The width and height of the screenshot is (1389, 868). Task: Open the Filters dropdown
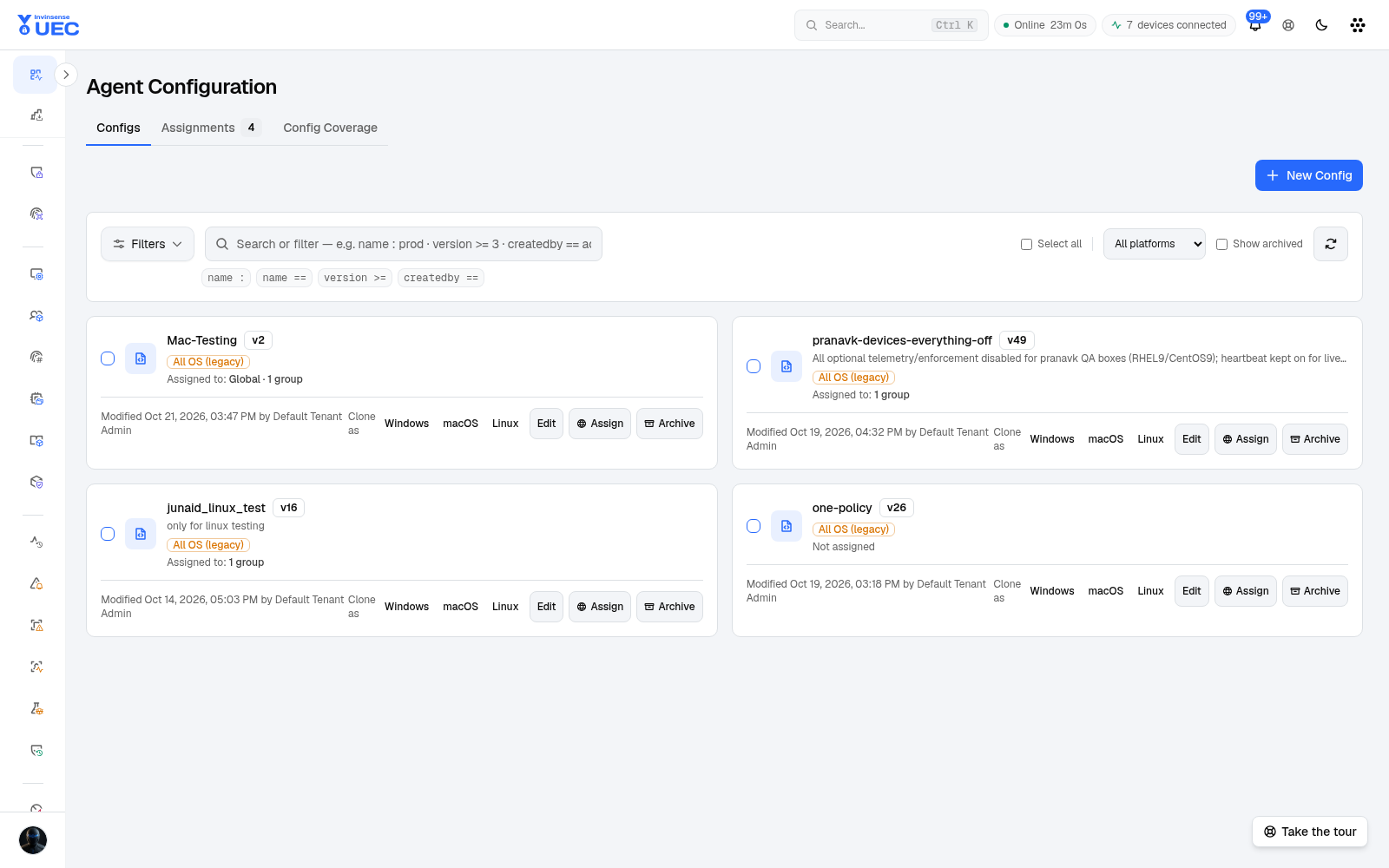pos(148,244)
